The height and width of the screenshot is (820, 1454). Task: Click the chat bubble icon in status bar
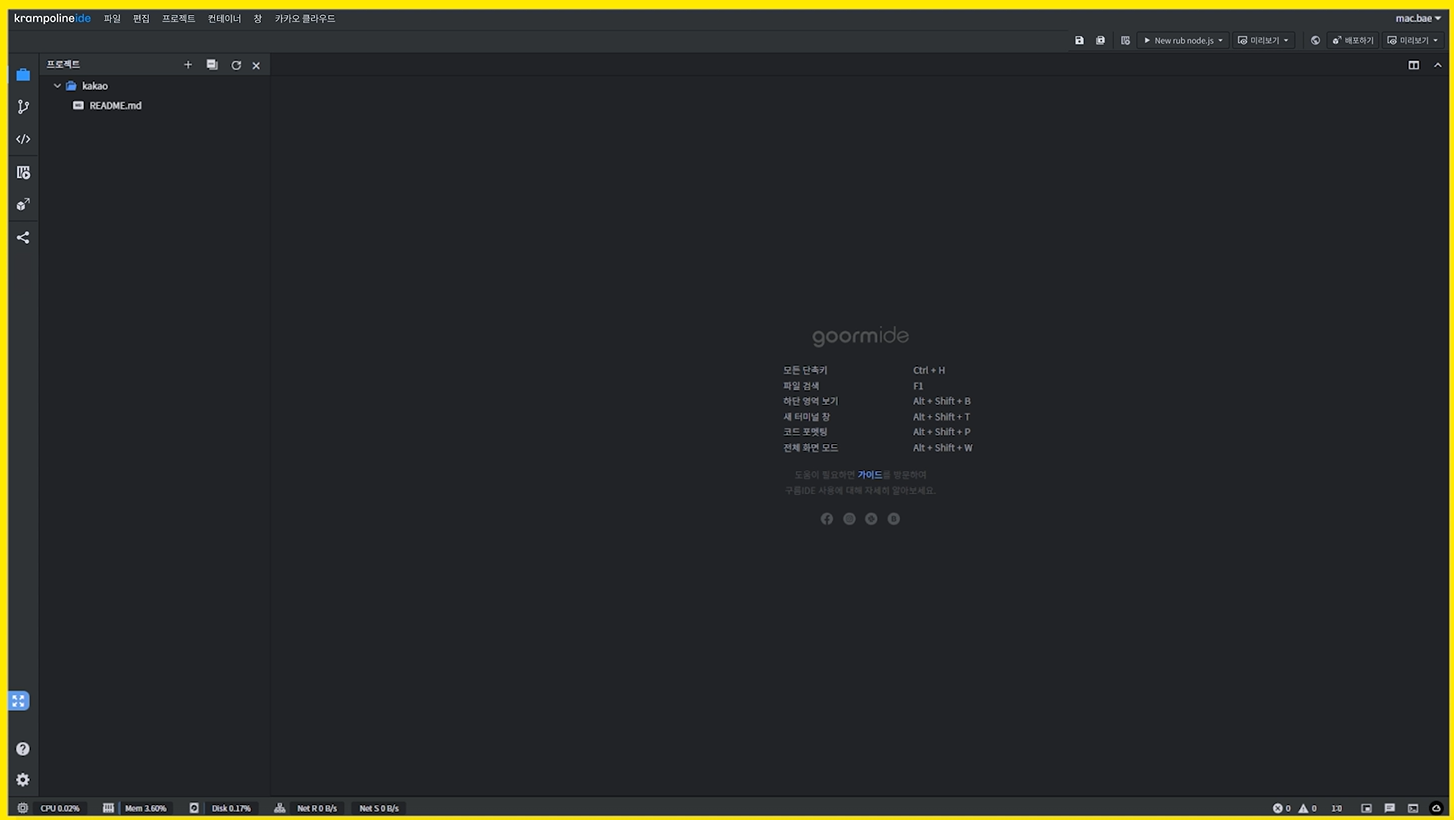click(1389, 808)
